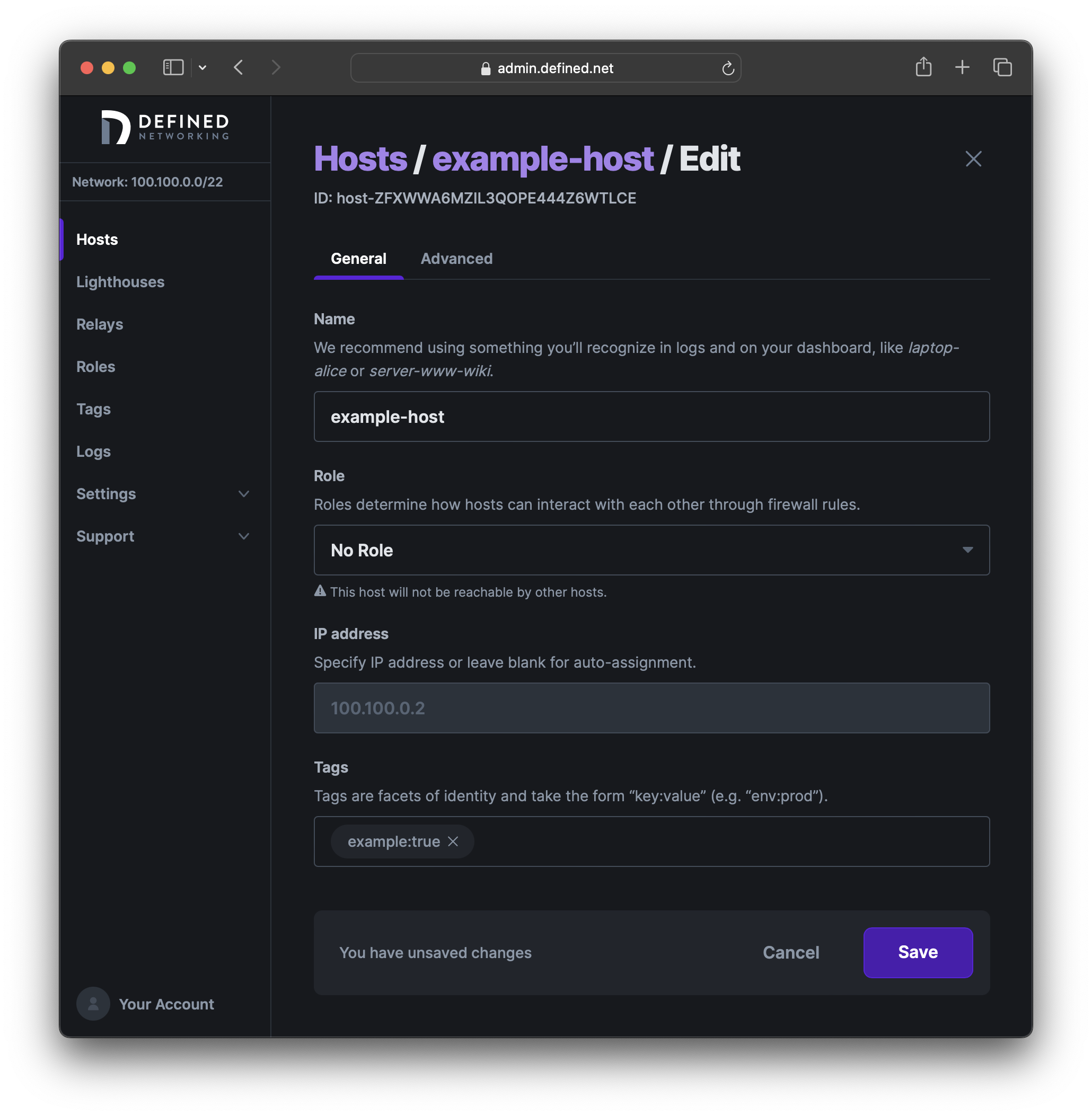
Task: Cancel the unsaved changes
Action: (790, 952)
